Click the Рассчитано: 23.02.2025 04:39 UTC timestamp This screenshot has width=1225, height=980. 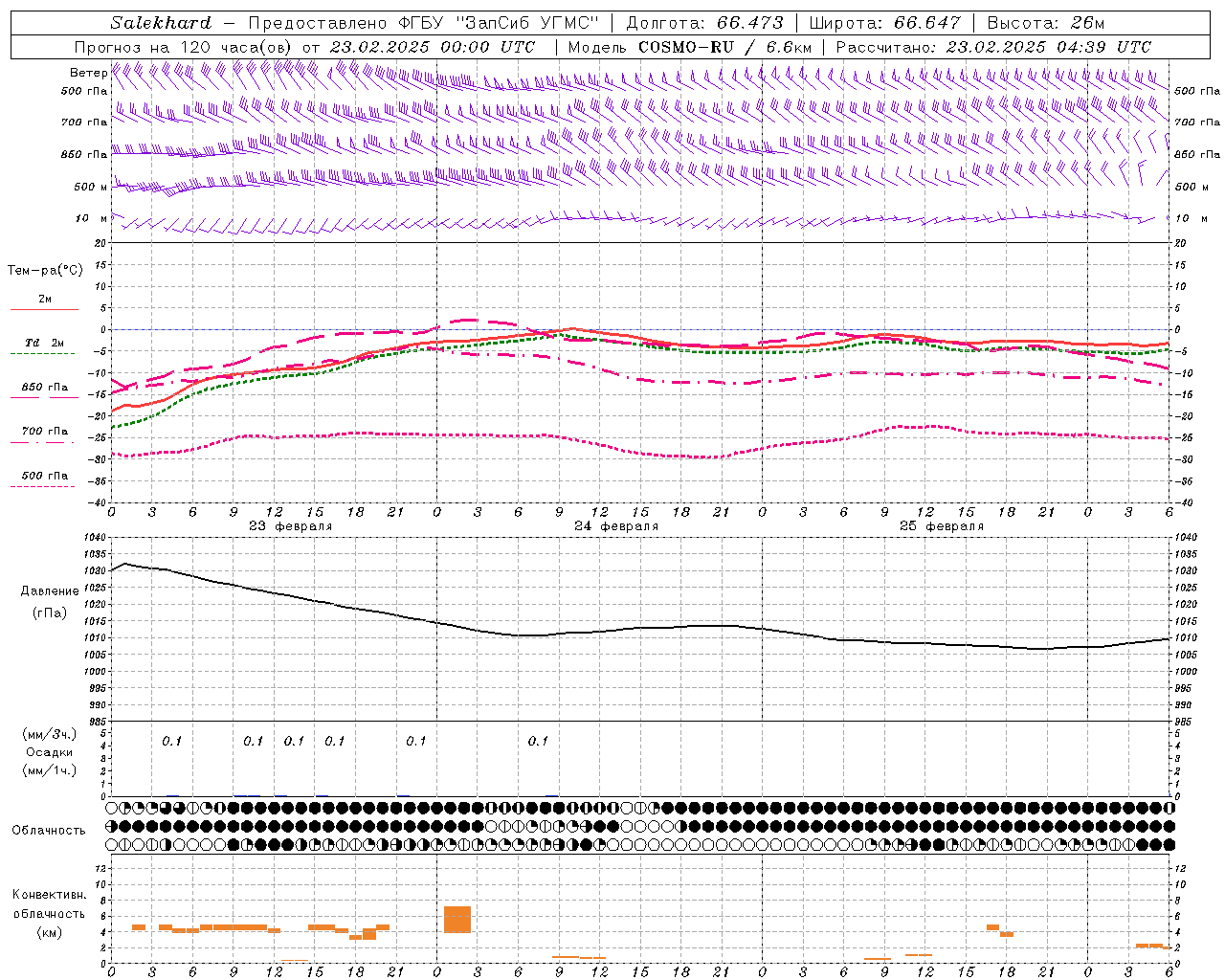point(993,47)
